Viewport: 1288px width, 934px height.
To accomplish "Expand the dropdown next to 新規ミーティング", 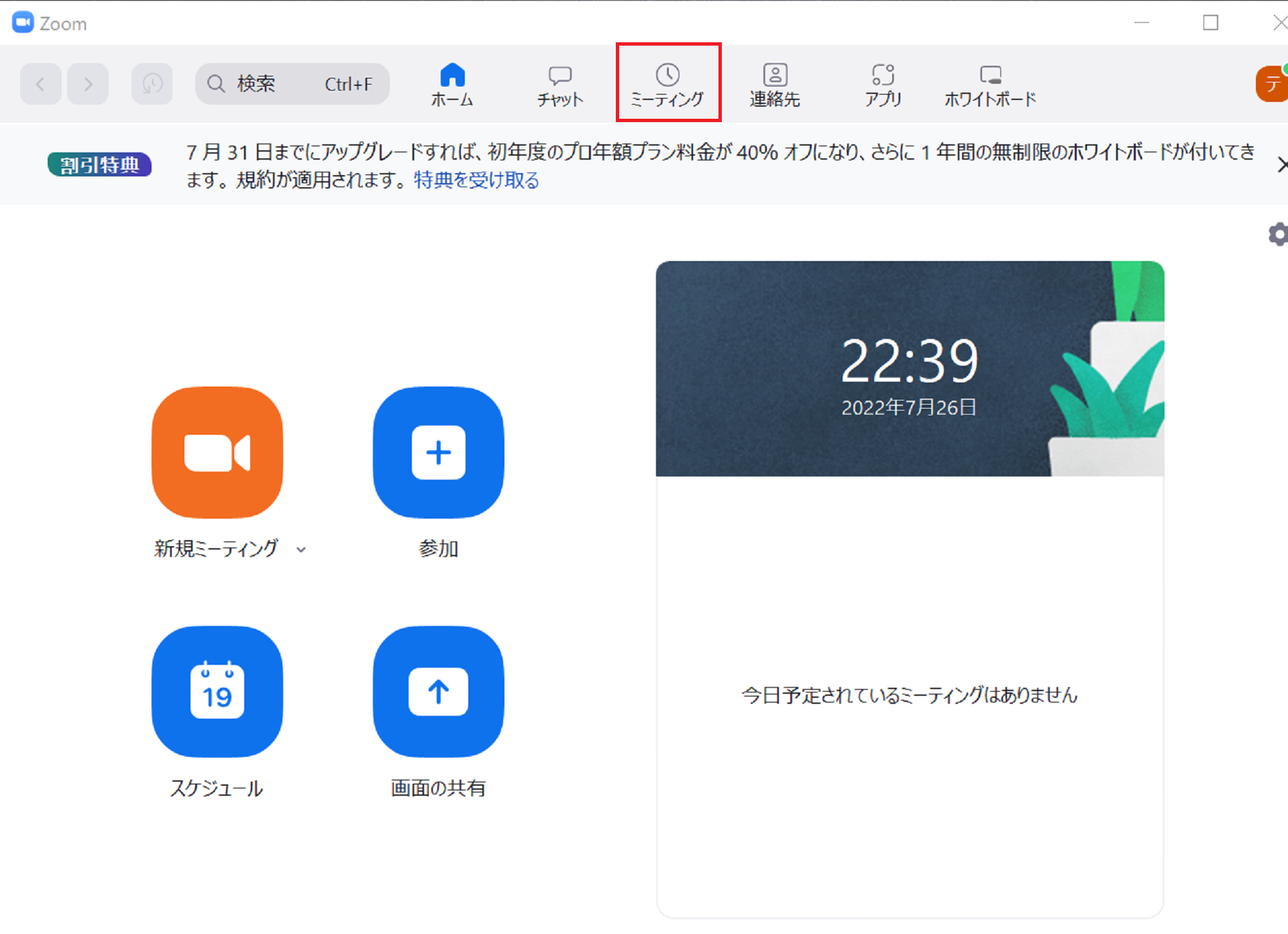I will click(x=301, y=550).
